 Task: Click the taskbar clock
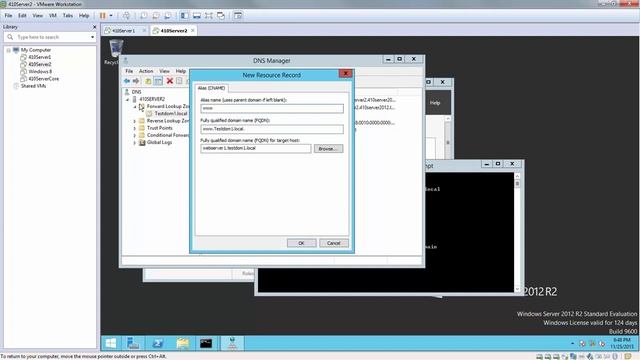pos(622,343)
